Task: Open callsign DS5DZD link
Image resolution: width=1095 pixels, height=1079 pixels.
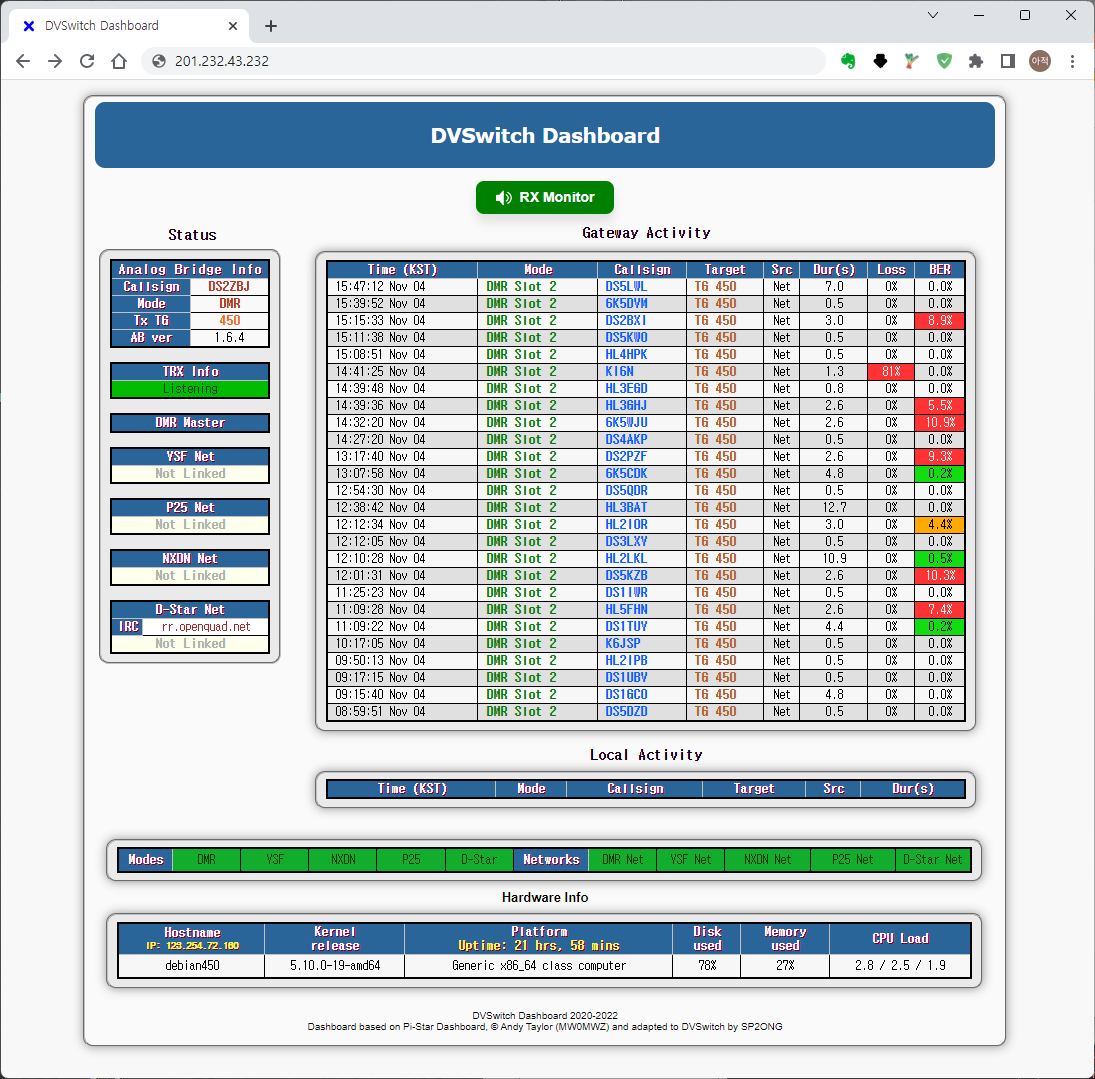Action: click(626, 711)
